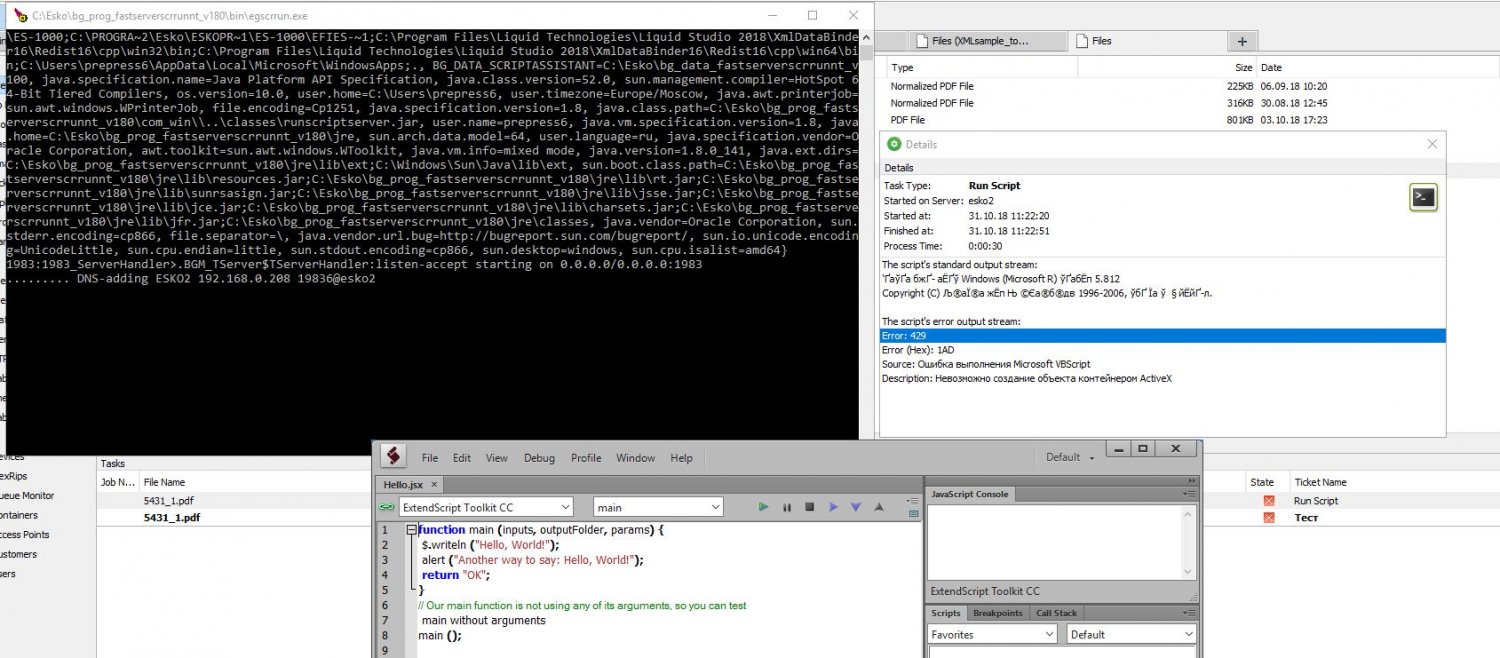Click the green Details gear icon
The height and width of the screenshot is (658, 1500).
coord(894,144)
